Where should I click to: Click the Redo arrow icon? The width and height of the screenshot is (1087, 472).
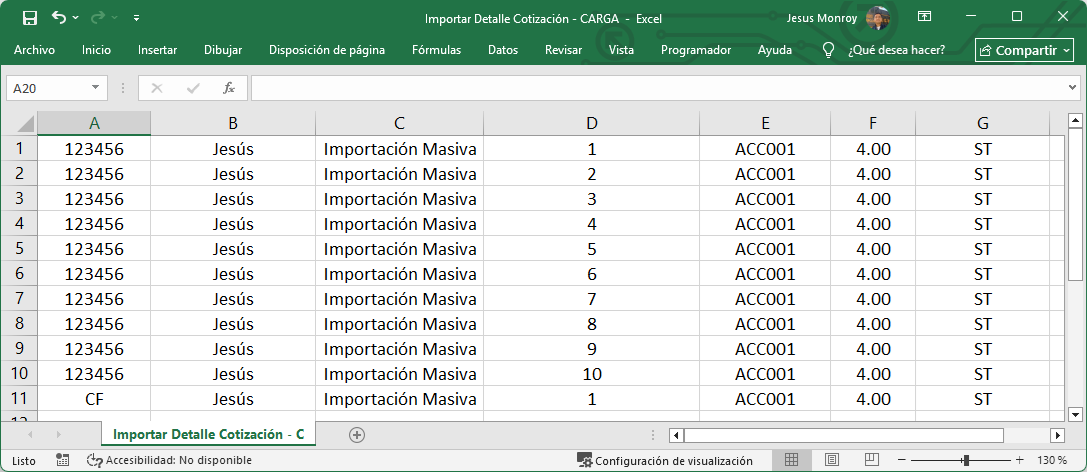pos(98,17)
